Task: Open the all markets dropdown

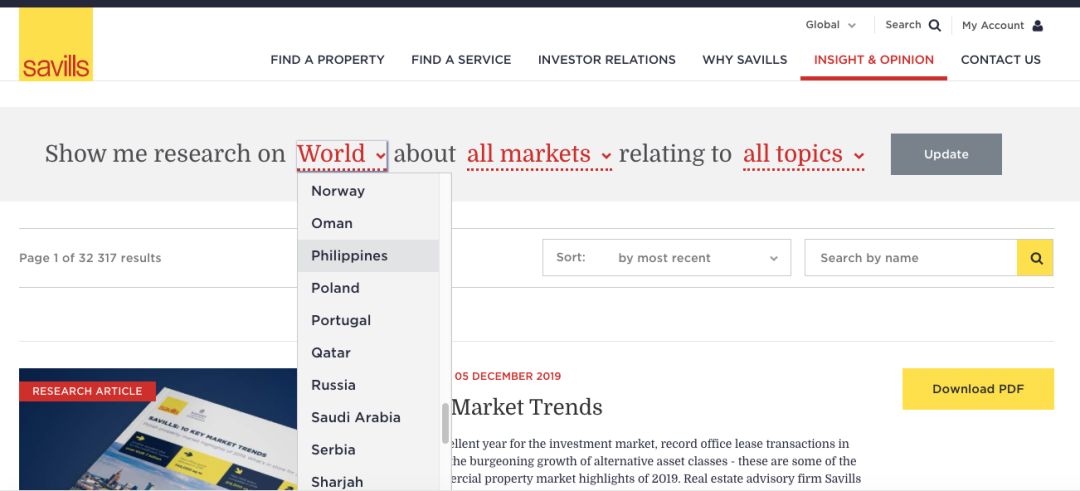Action: pyautogui.click(x=539, y=155)
